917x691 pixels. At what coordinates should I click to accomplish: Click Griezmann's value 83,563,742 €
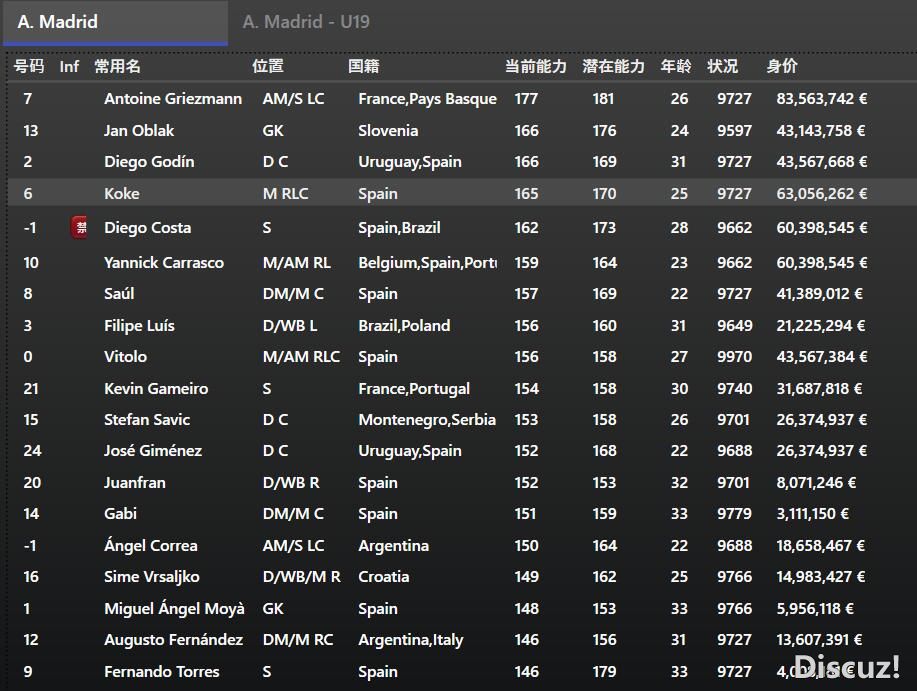pos(822,99)
